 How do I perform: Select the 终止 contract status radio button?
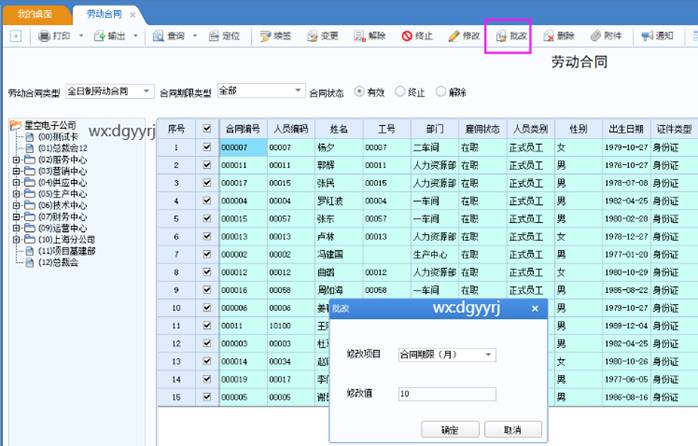(402, 92)
